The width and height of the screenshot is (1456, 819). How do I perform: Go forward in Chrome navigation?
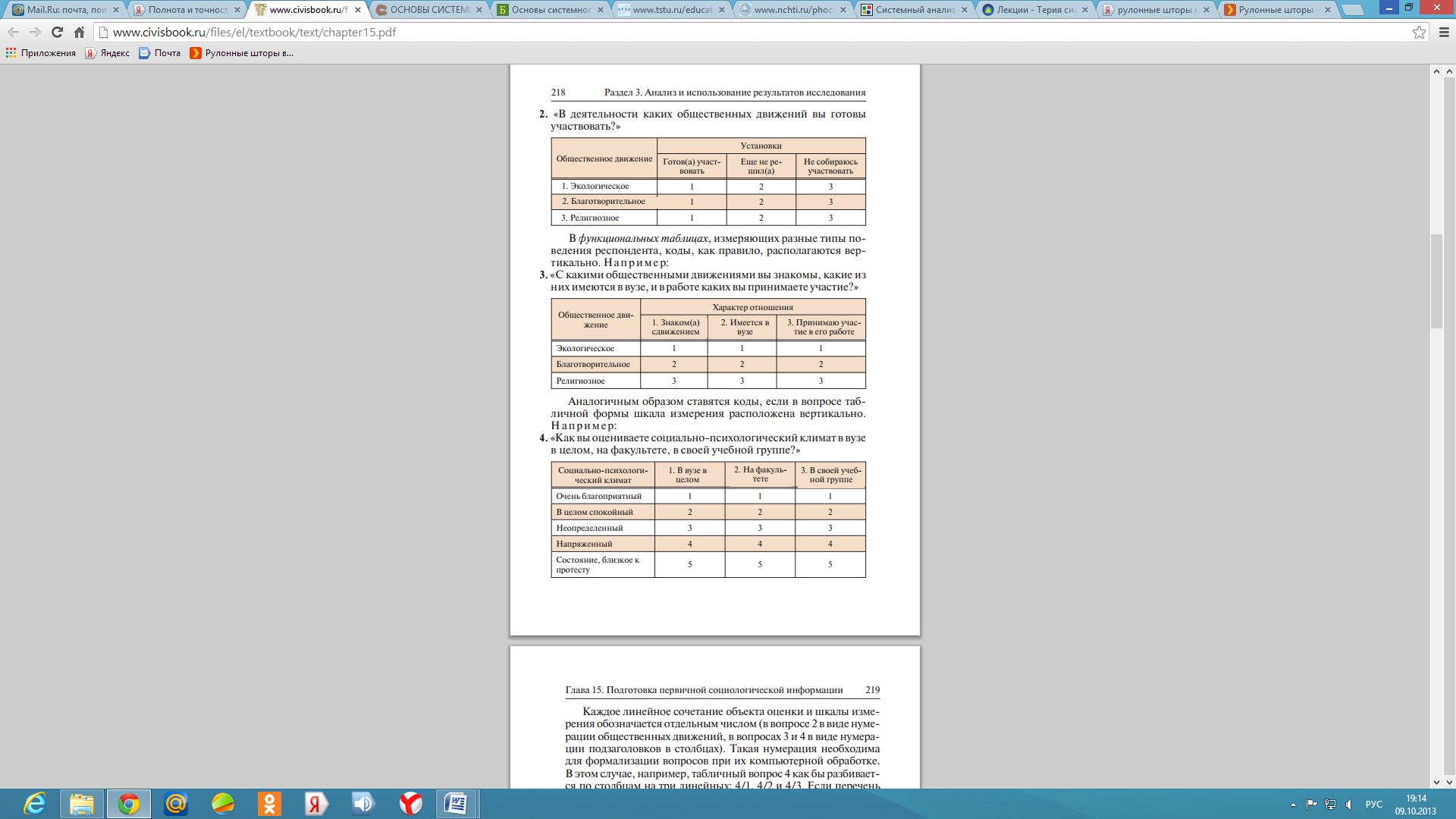click(35, 33)
